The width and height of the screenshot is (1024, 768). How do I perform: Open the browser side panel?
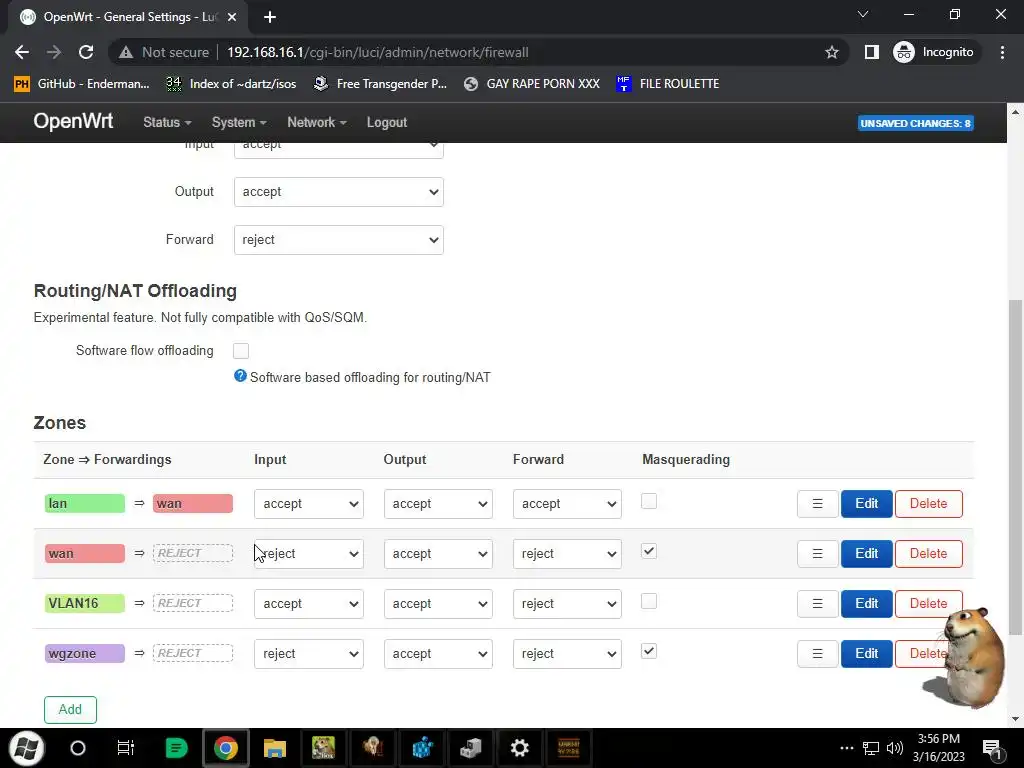871,52
